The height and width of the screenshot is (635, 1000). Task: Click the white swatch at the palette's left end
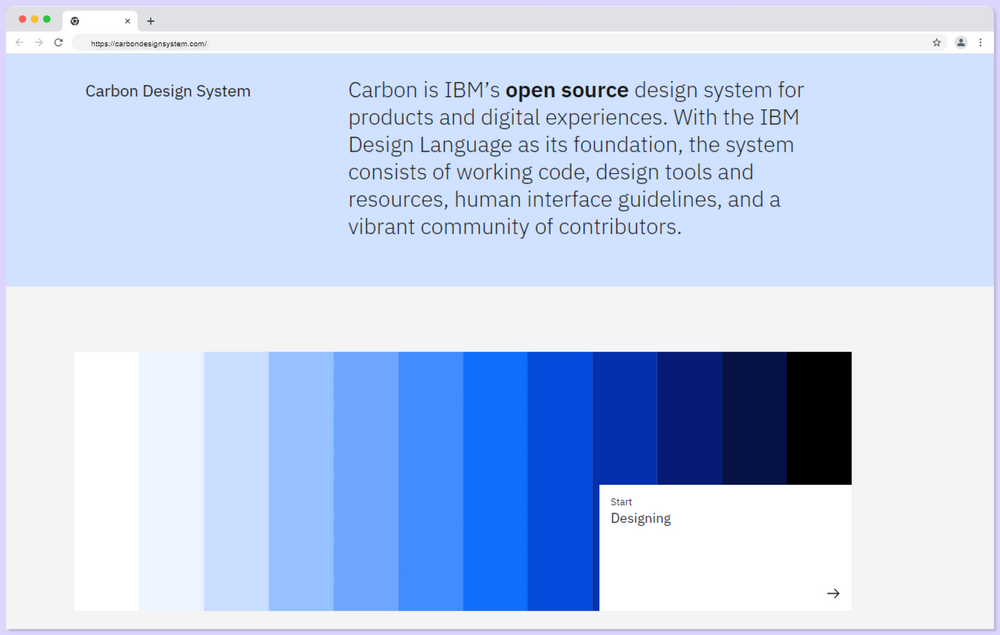[x=105, y=480]
